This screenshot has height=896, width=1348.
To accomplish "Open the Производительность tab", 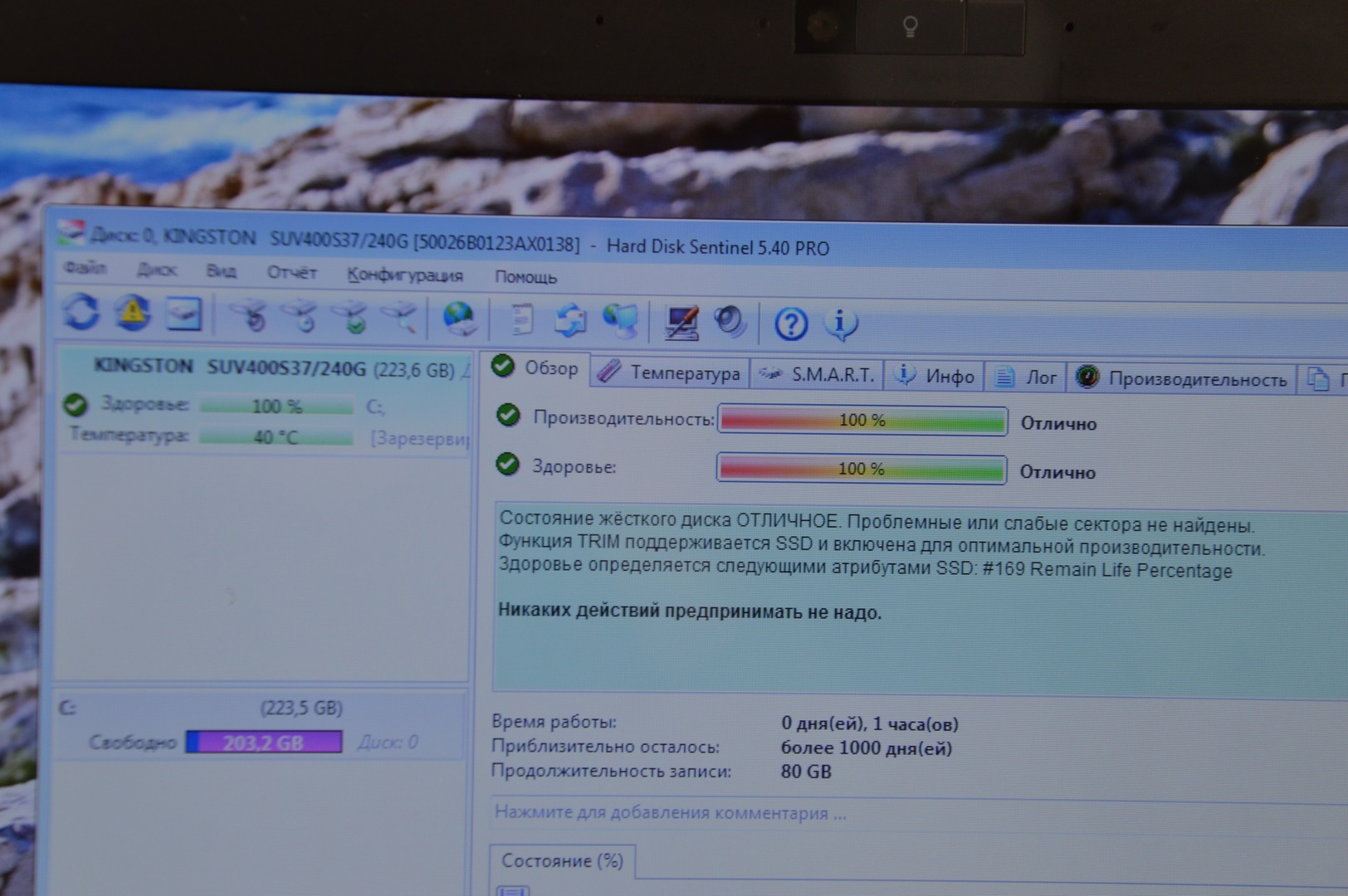I will [x=1182, y=379].
